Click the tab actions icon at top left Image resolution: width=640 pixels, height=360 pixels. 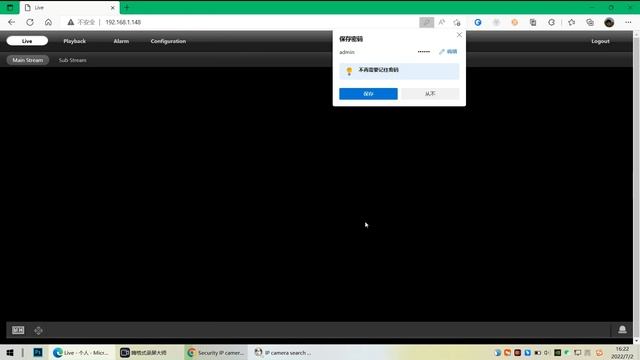pos(10,7)
